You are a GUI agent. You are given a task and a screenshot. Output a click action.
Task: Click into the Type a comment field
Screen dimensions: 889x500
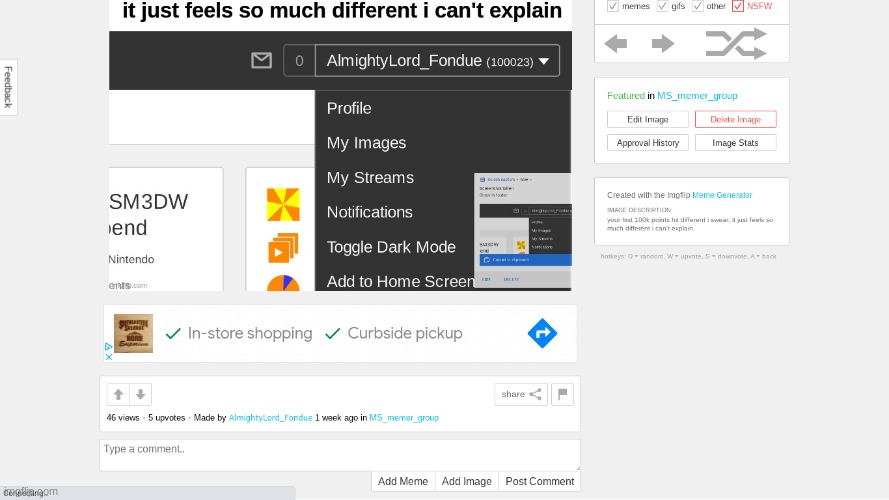(339, 454)
